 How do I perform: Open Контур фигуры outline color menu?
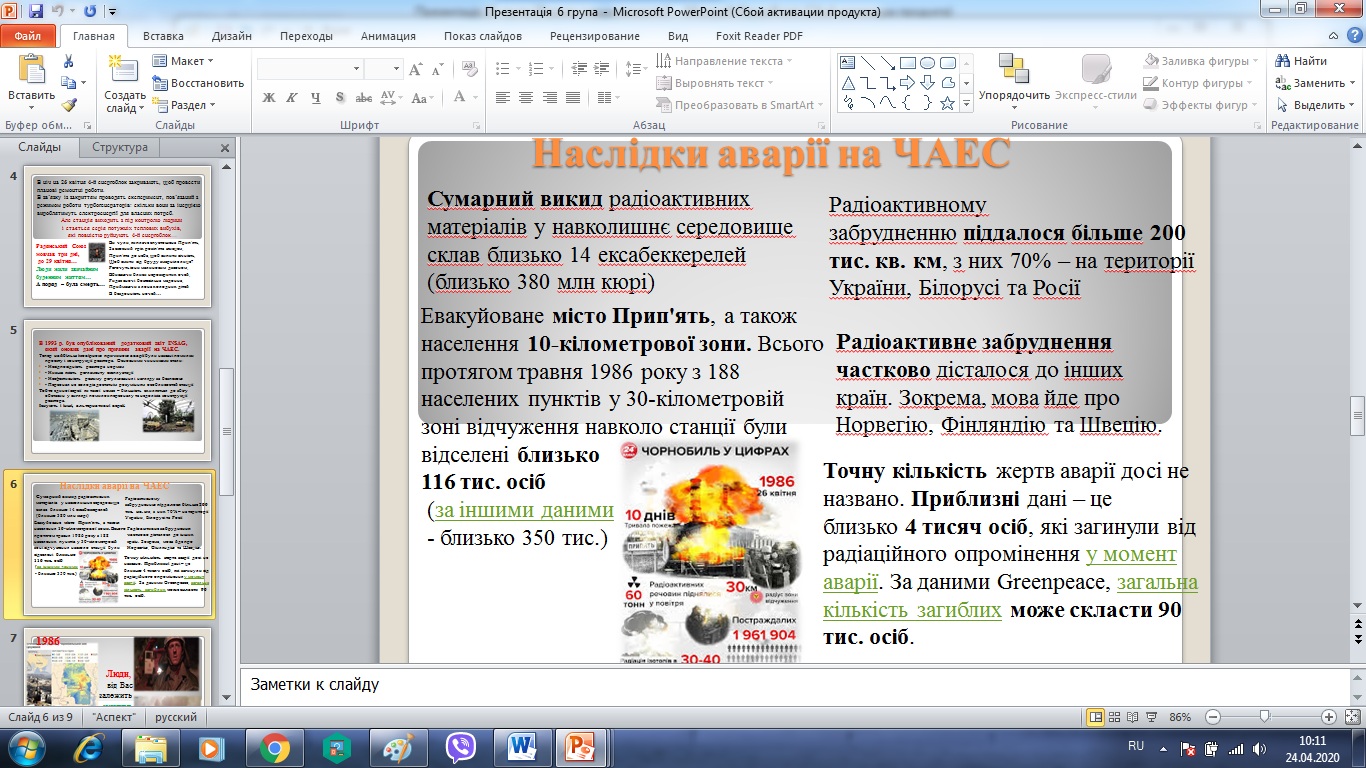(1196, 83)
